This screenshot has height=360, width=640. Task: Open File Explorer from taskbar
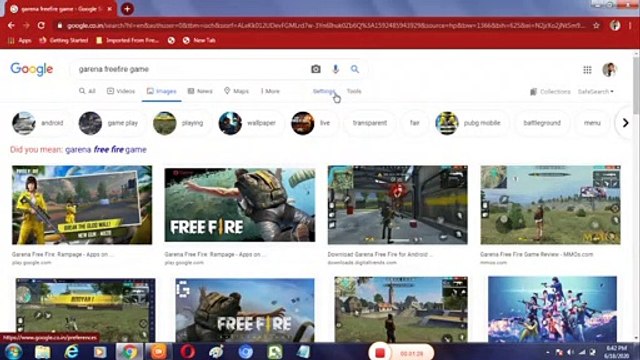tap(42, 351)
